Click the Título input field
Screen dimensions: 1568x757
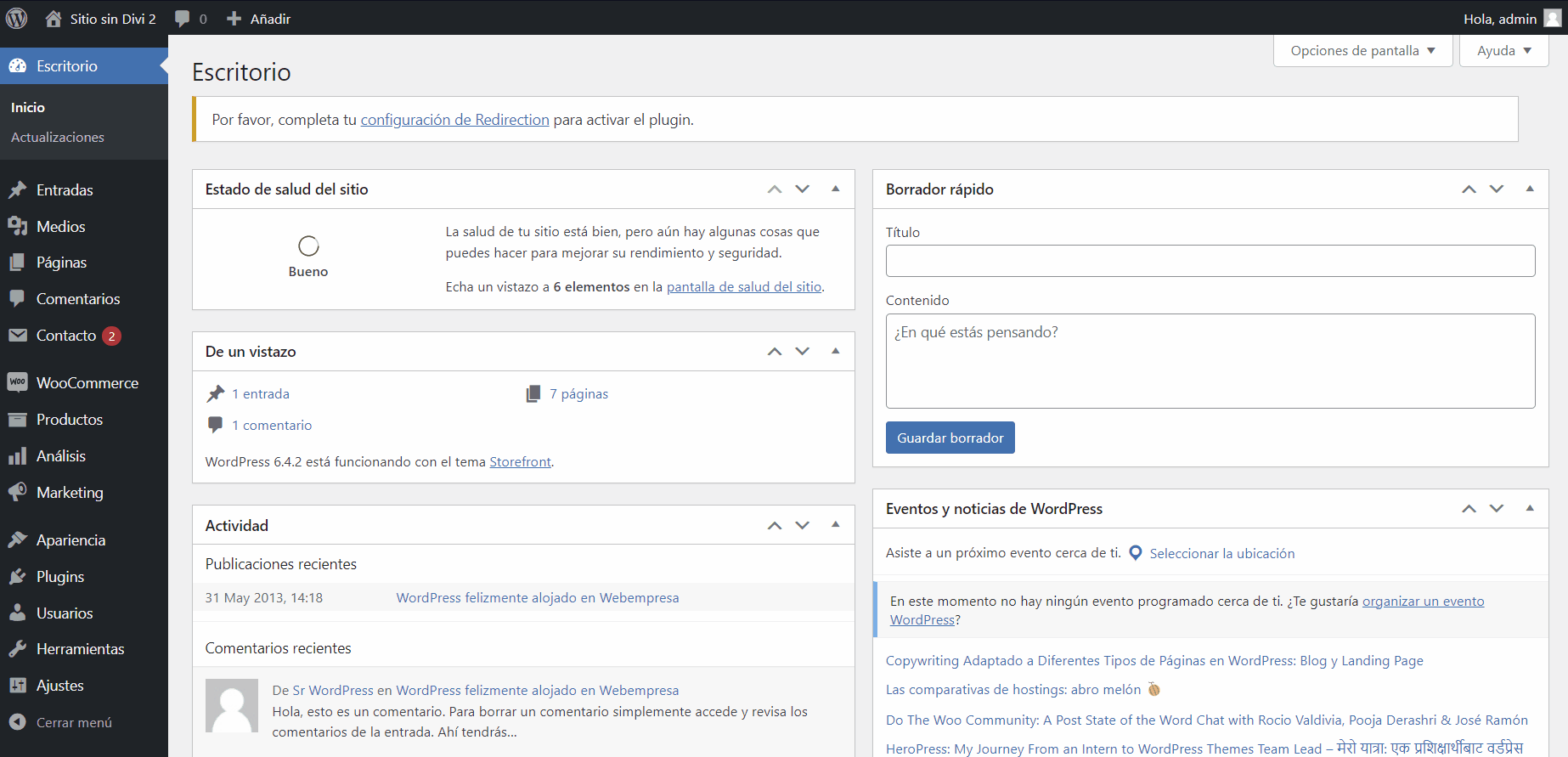1210,261
